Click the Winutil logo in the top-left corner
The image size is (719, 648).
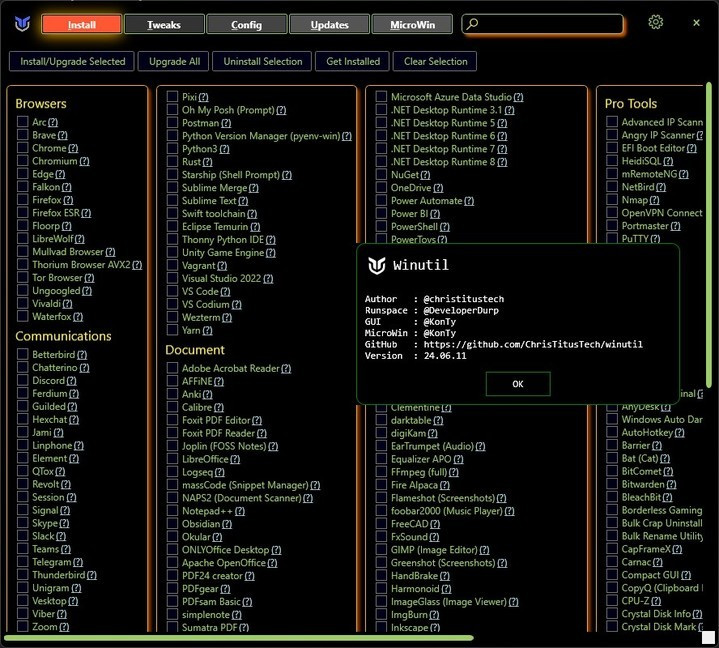pyautogui.click(x=22, y=24)
